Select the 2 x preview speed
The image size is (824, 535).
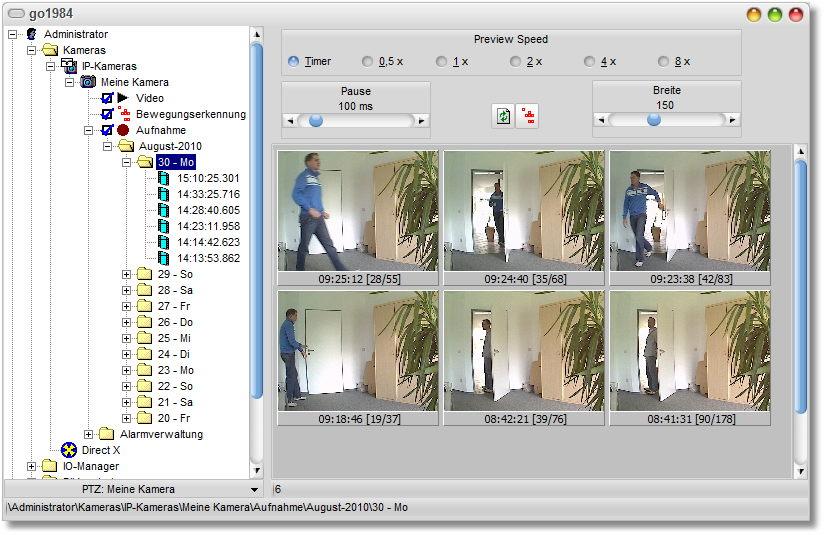(516, 61)
